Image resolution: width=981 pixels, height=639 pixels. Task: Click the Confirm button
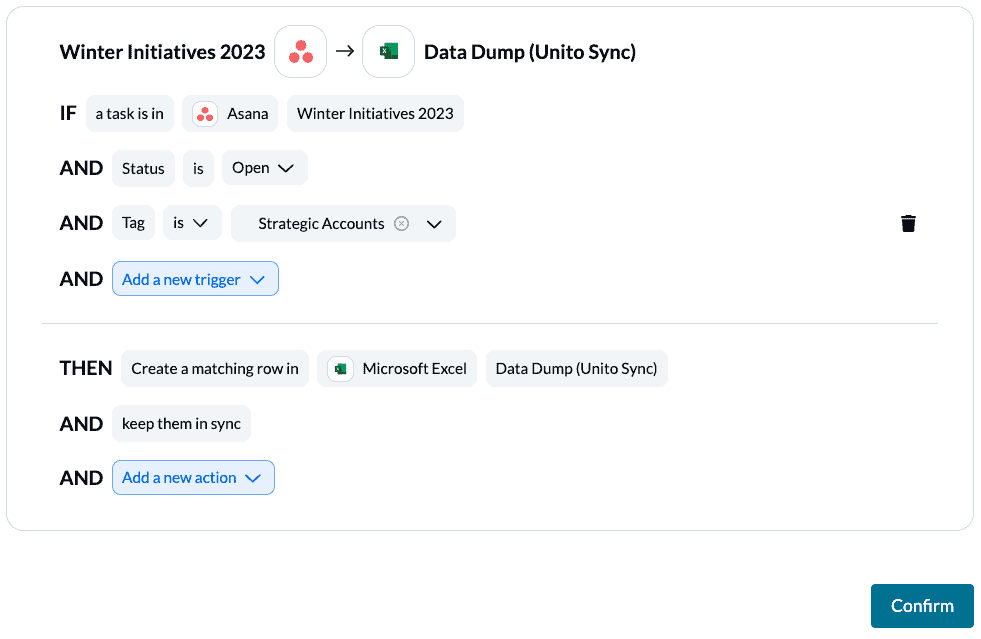922,606
